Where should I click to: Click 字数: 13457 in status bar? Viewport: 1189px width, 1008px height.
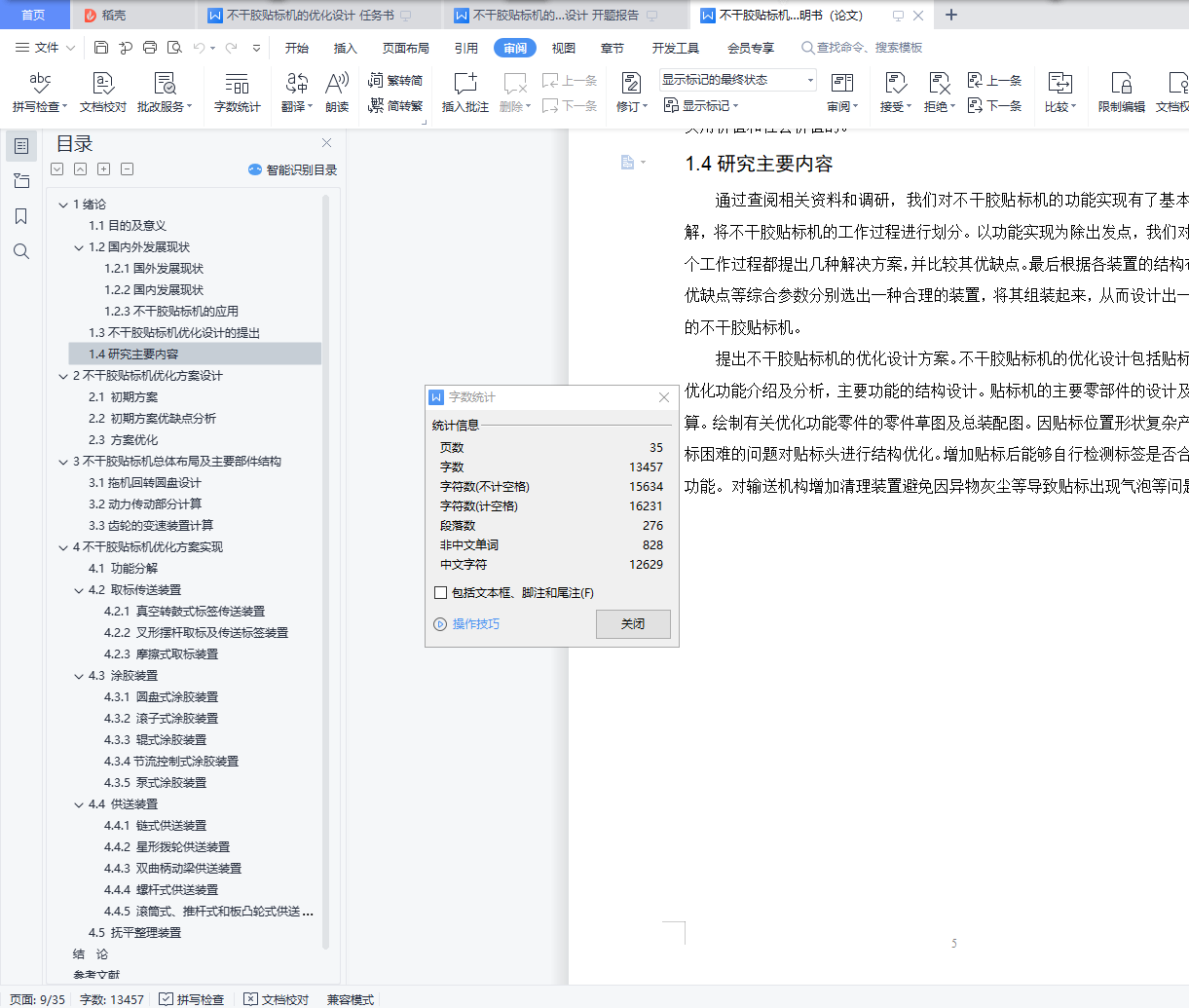tap(112, 999)
